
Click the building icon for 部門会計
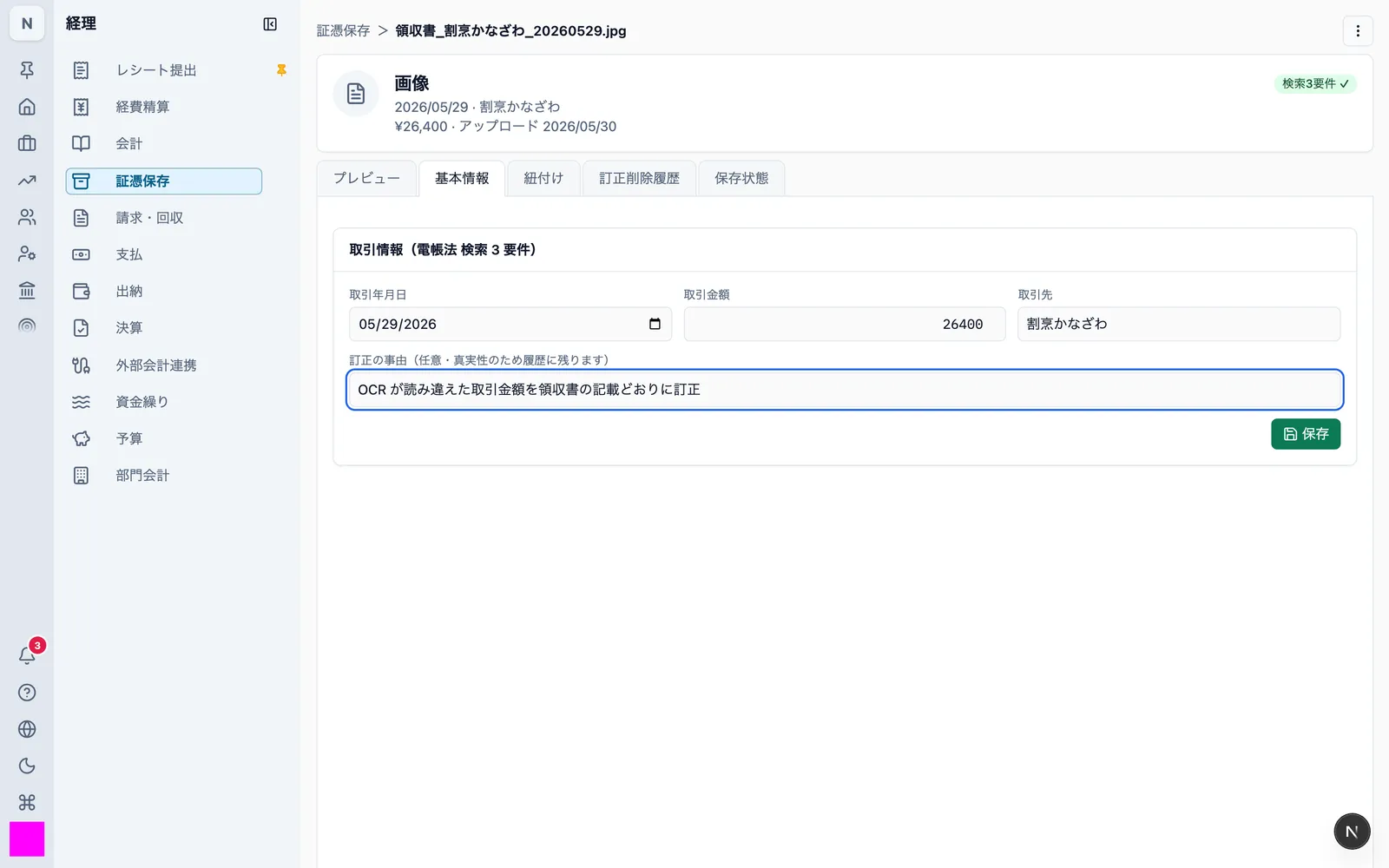pos(81,475)
